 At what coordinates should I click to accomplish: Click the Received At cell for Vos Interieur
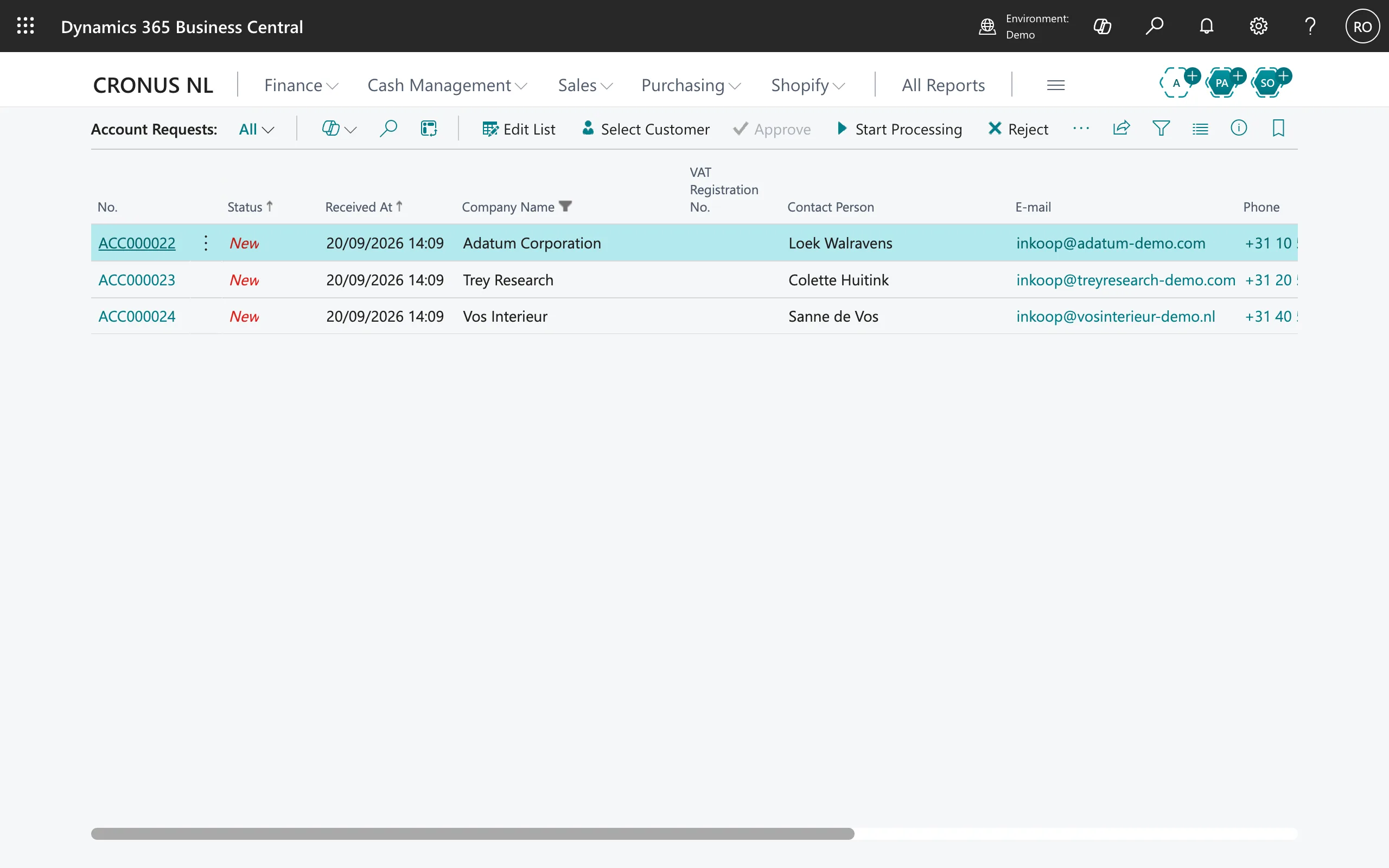pyautogui.click(x=385, y=316)
